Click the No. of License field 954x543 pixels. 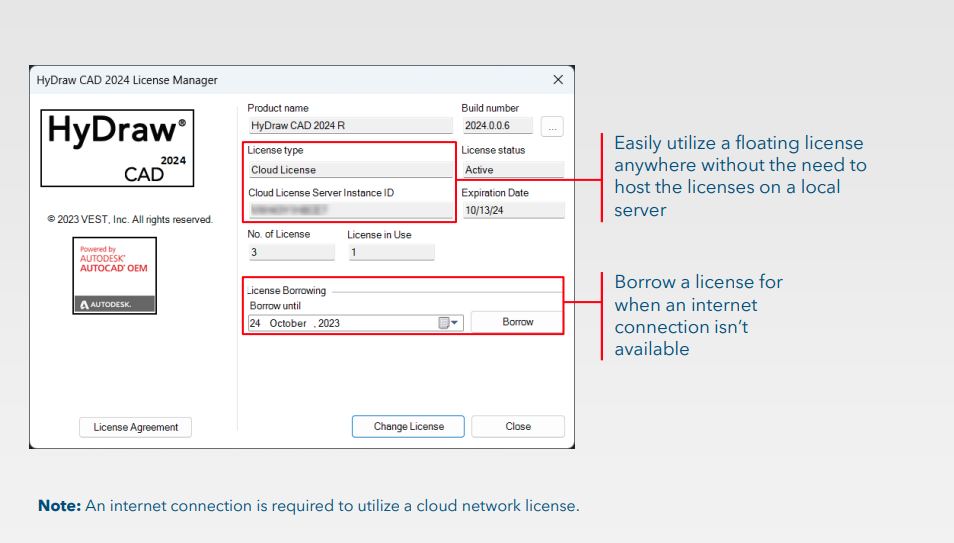point(291,252)
